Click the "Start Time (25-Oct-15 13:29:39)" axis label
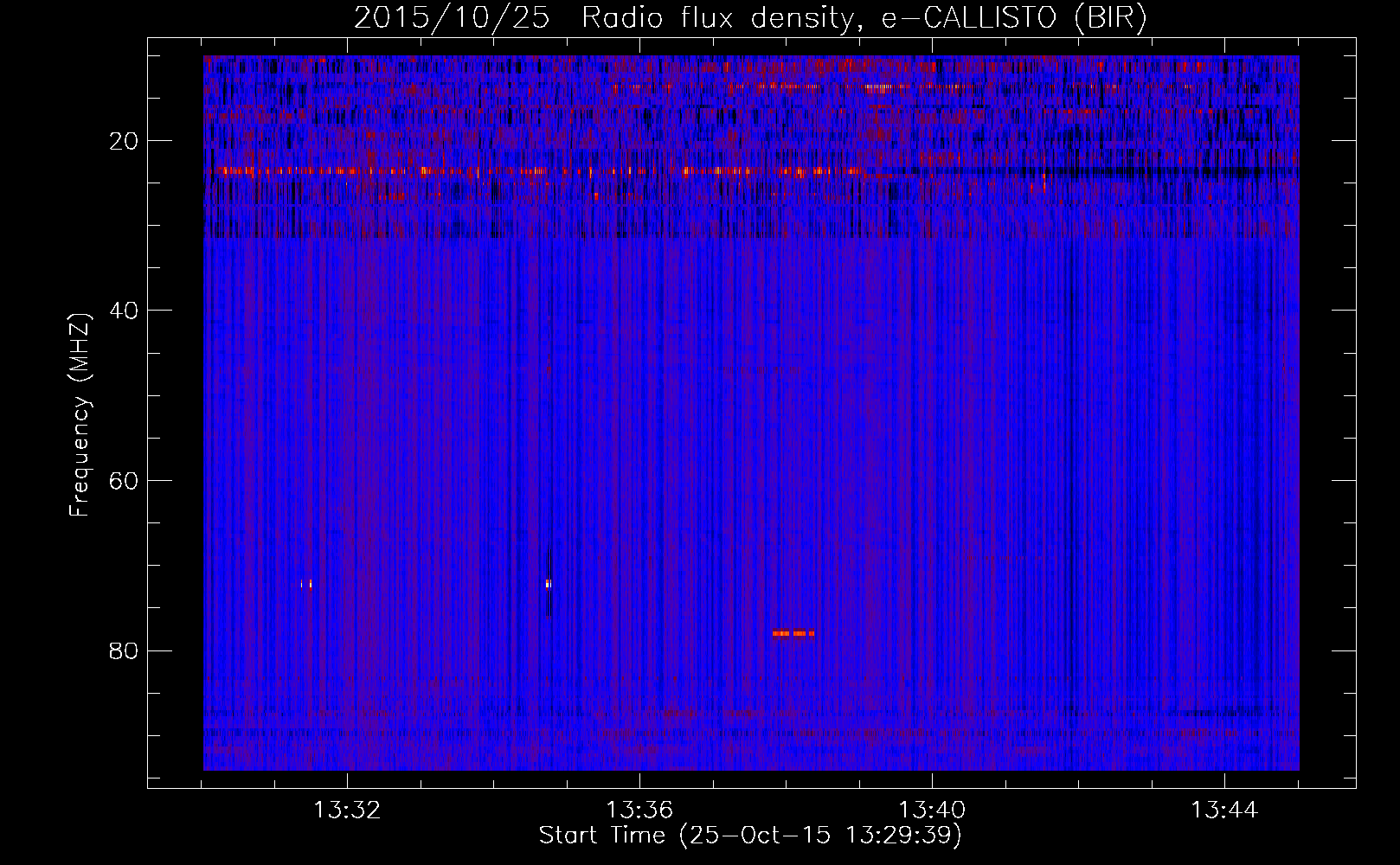Screen dimensions: 1400x865 pos(750,836)
